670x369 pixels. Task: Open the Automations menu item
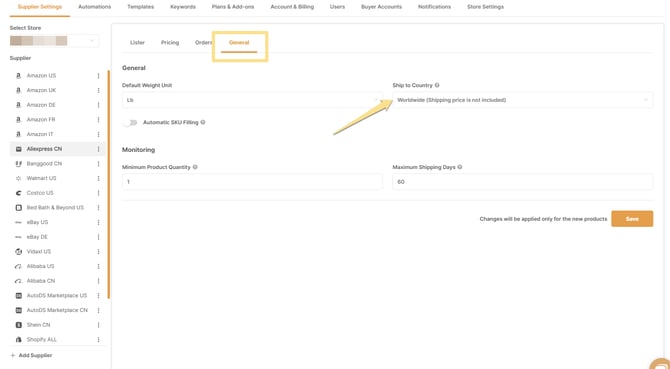coord(95,7)
